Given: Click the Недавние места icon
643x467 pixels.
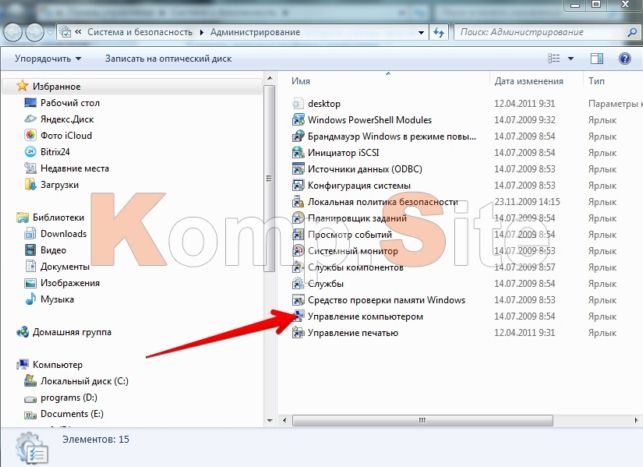Looking at the screenshot, I should 30,168.
